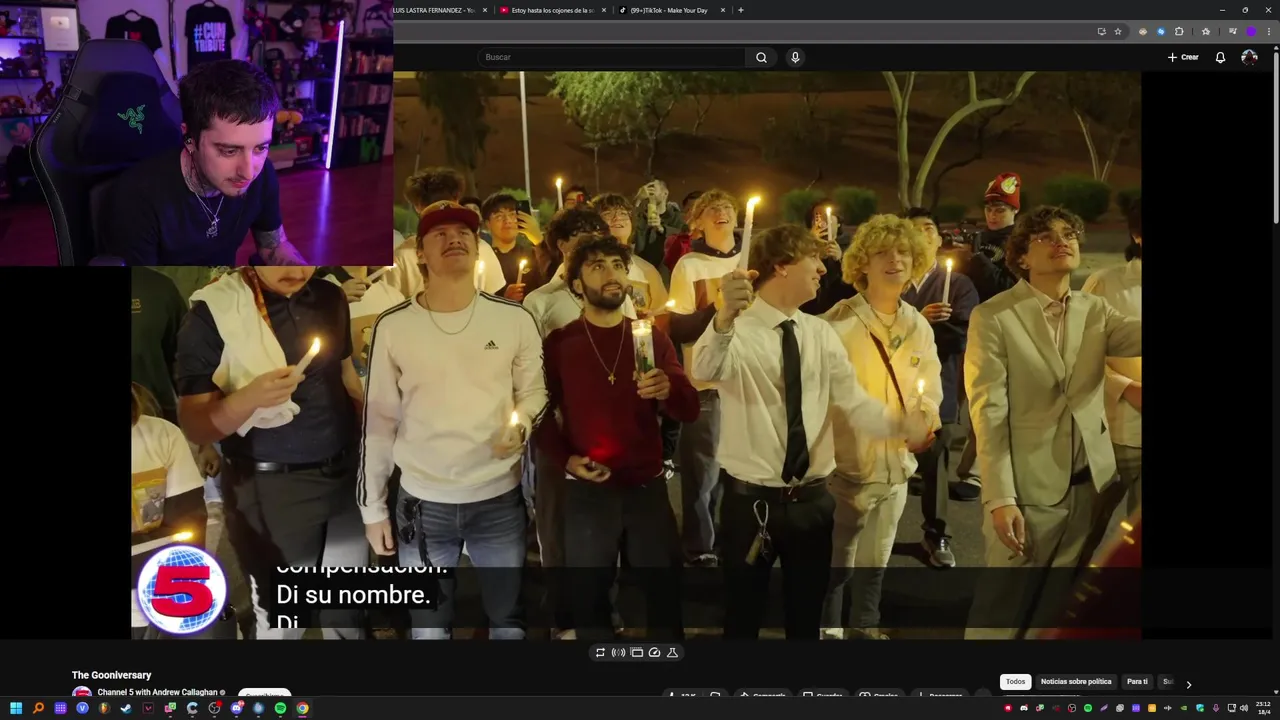This screenshot has height=720, width=1280.
Task: Close the Estoy hasta los cojones tab
Action: click(x=604, y=10)
